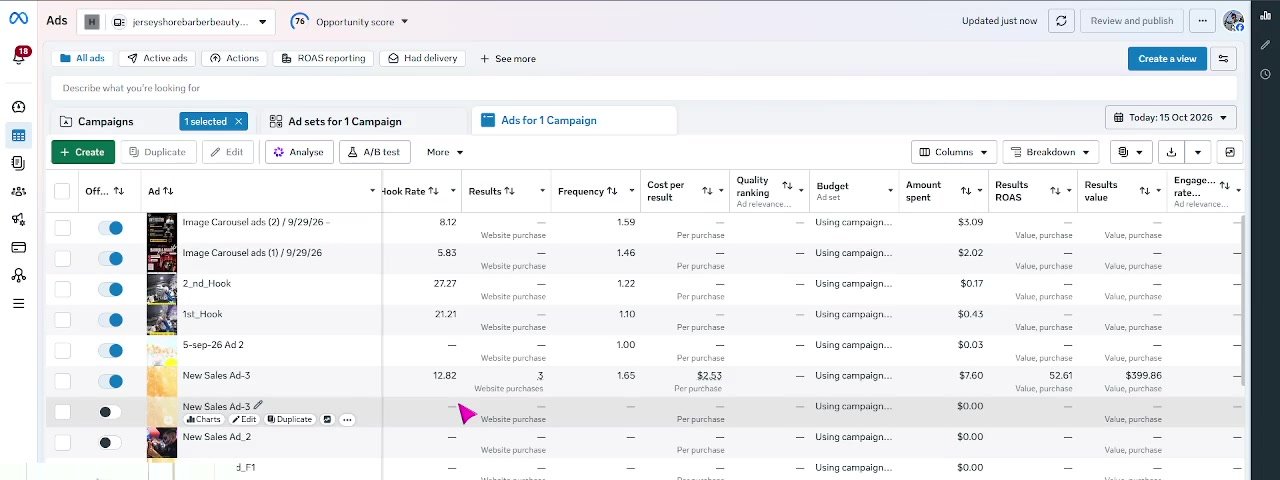1280x480 pixels.
Task: Open notifications bell with 18 badge
Action: pyautogui.click(x=19, y=57)
